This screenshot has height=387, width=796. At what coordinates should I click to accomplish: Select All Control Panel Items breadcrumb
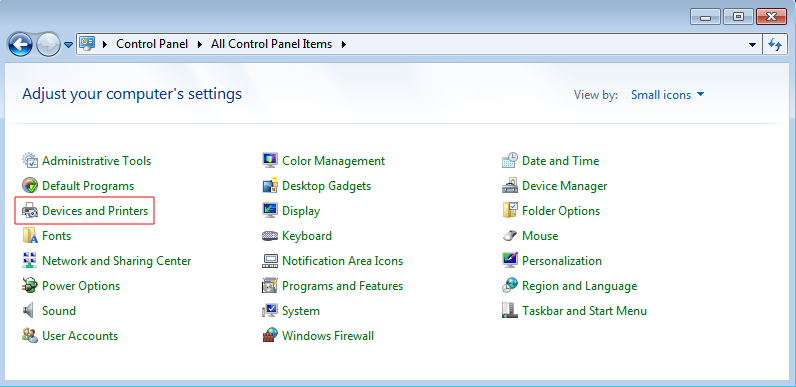tap(272, 44)
